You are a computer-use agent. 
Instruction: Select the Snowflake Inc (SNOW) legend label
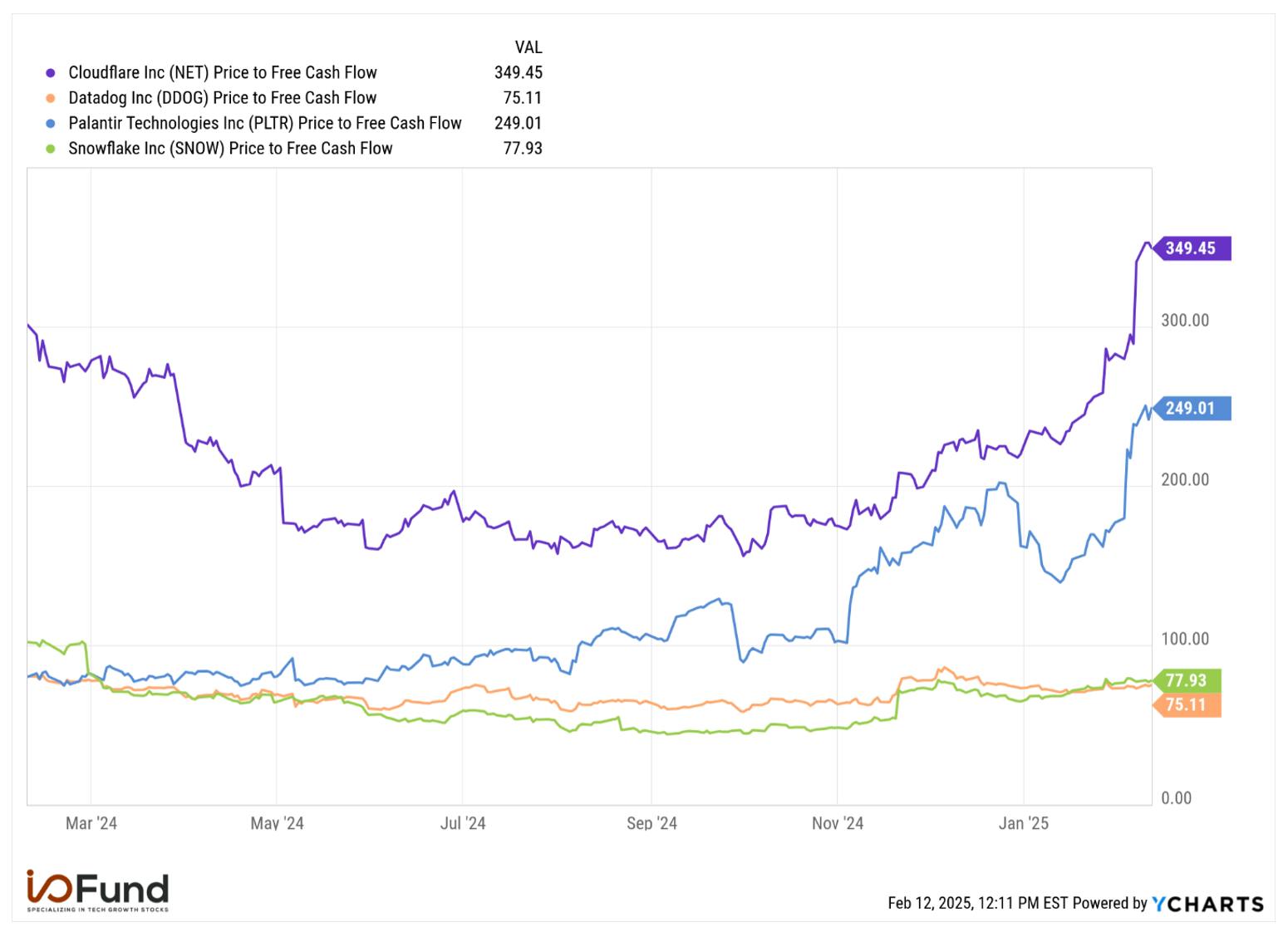[230, 149]
